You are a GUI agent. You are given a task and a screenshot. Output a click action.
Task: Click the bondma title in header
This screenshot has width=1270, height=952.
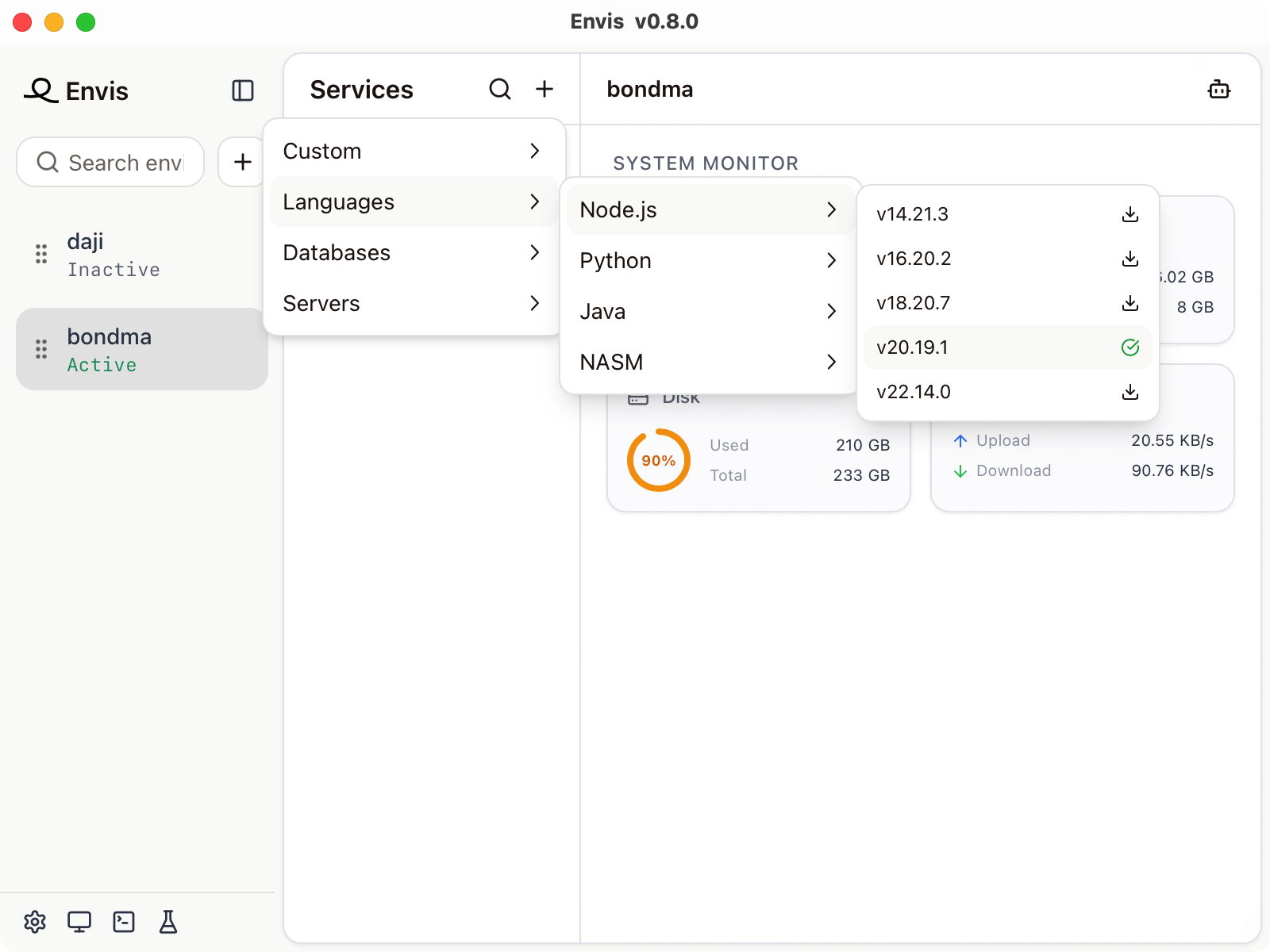pyautogui.click(x=650, y=89)
